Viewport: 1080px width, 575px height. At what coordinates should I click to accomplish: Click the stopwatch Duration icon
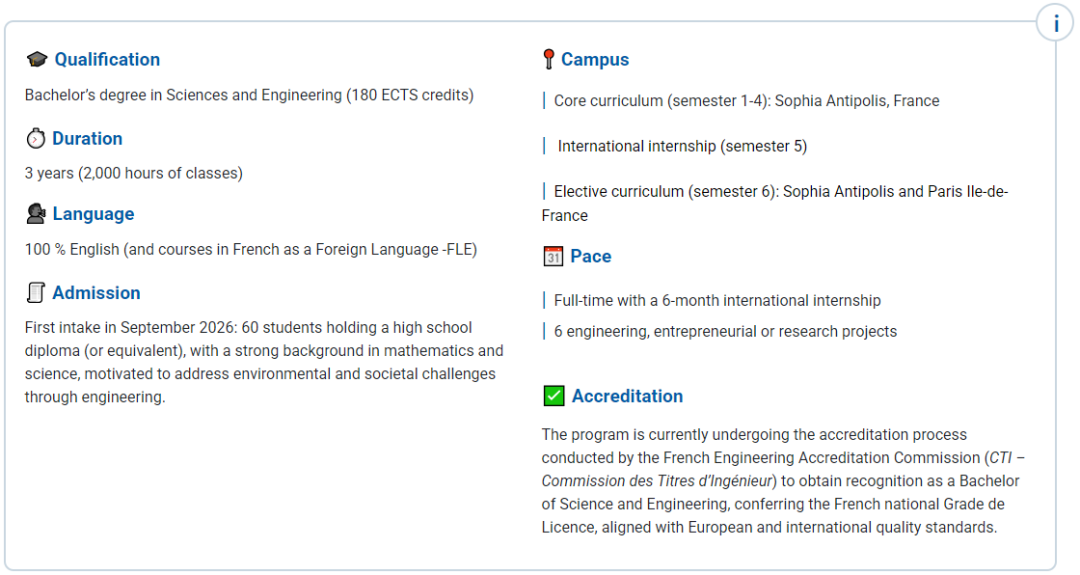point(36,139)
